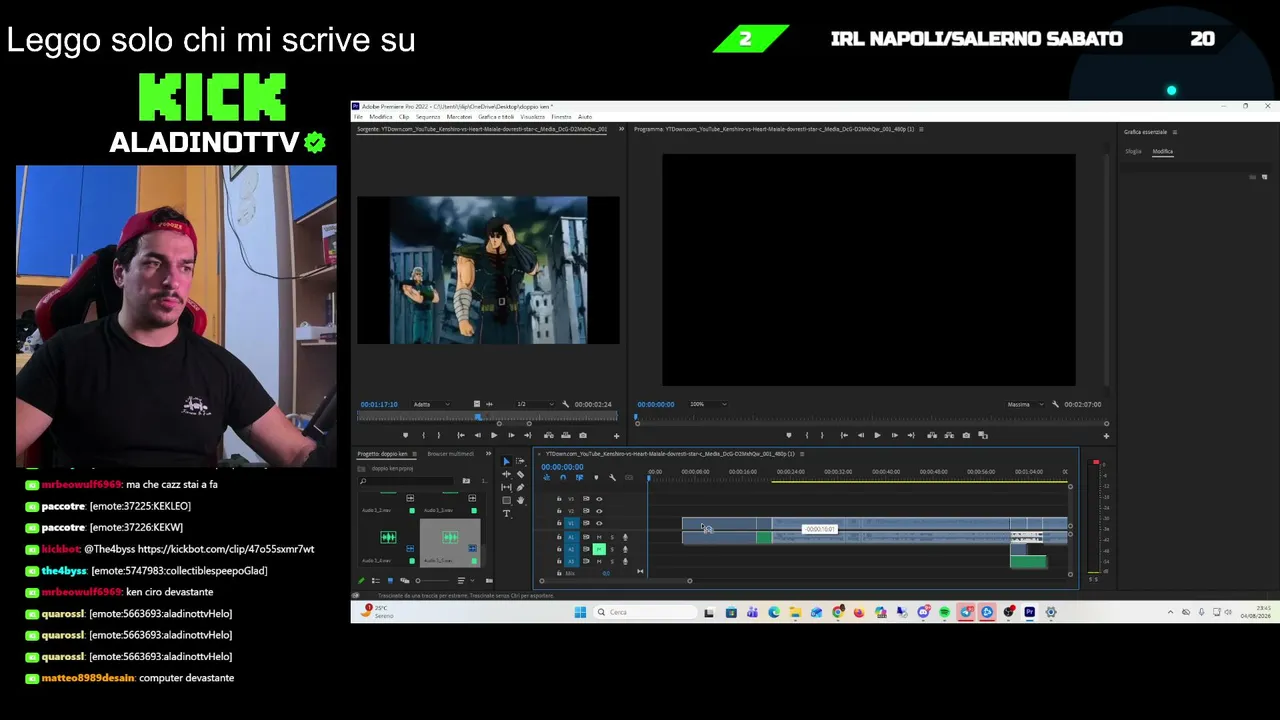Play the Program monitor sequence
The height and width of the screenshot is (720, 1280).
point(877,435)
